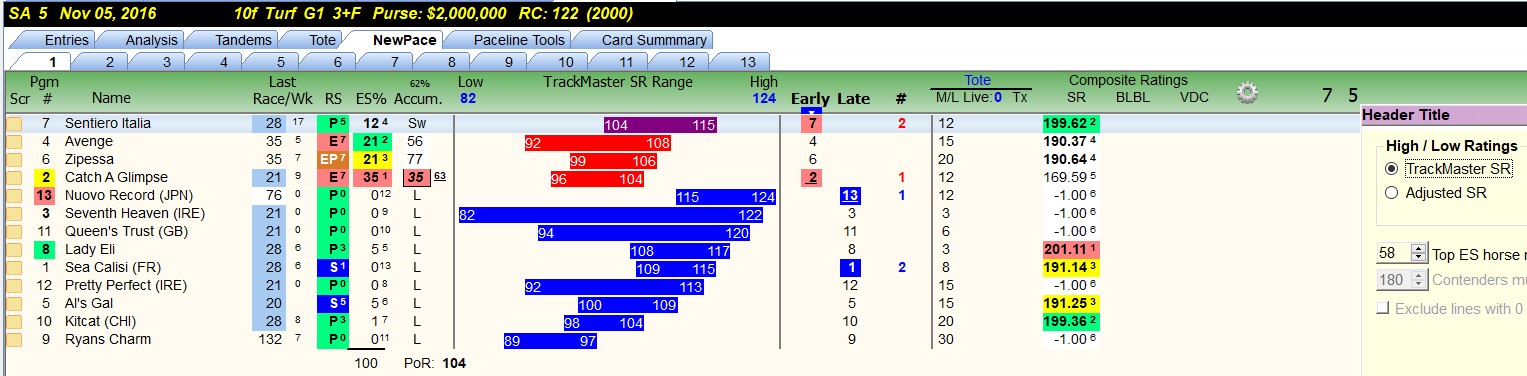1527x376 pixels.
Task: Toggle scratch box for Zipessa
Action: 15,159
